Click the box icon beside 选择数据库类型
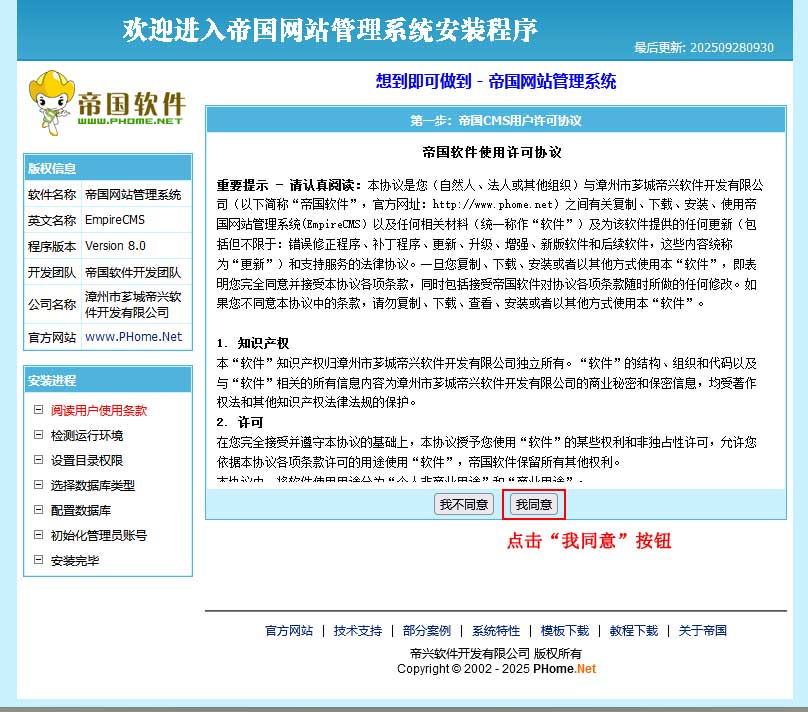 [x=38, y=485]
